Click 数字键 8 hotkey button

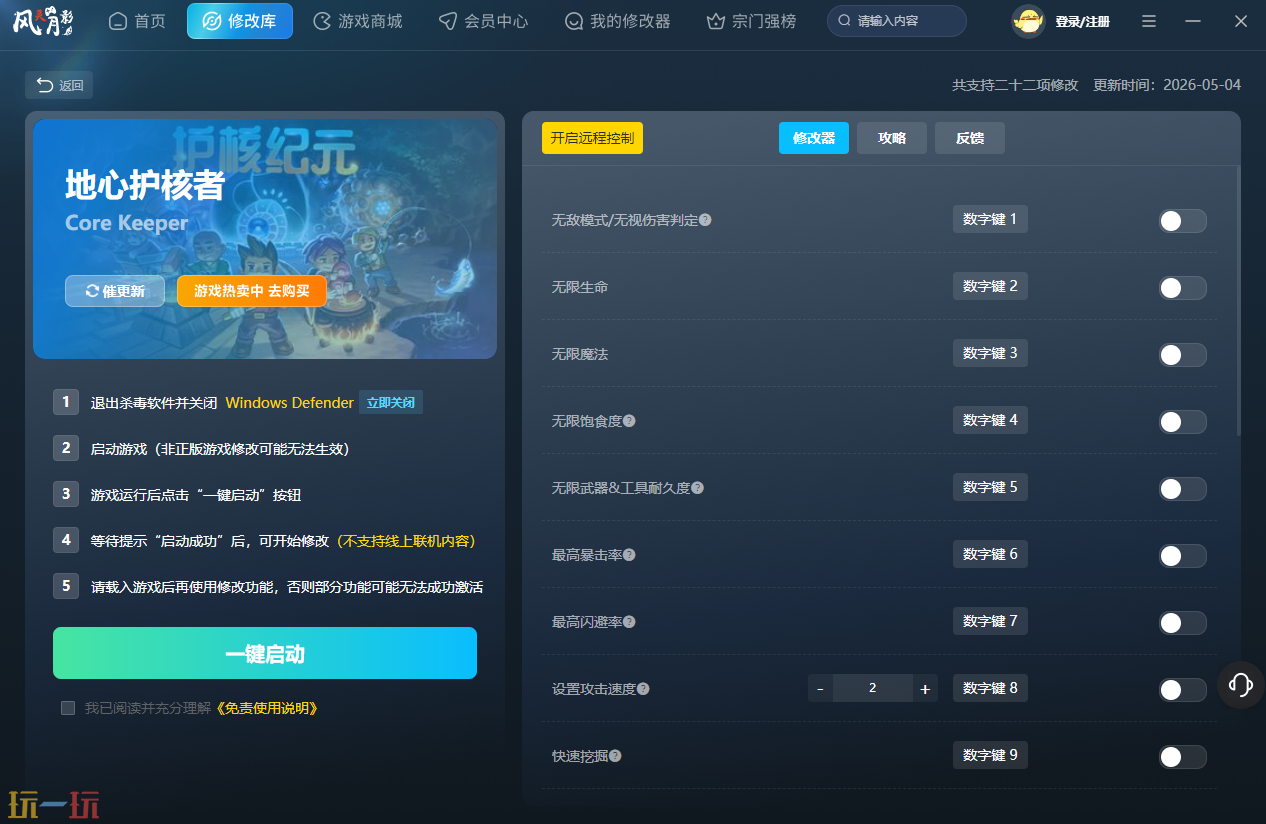tap(990, 688)
